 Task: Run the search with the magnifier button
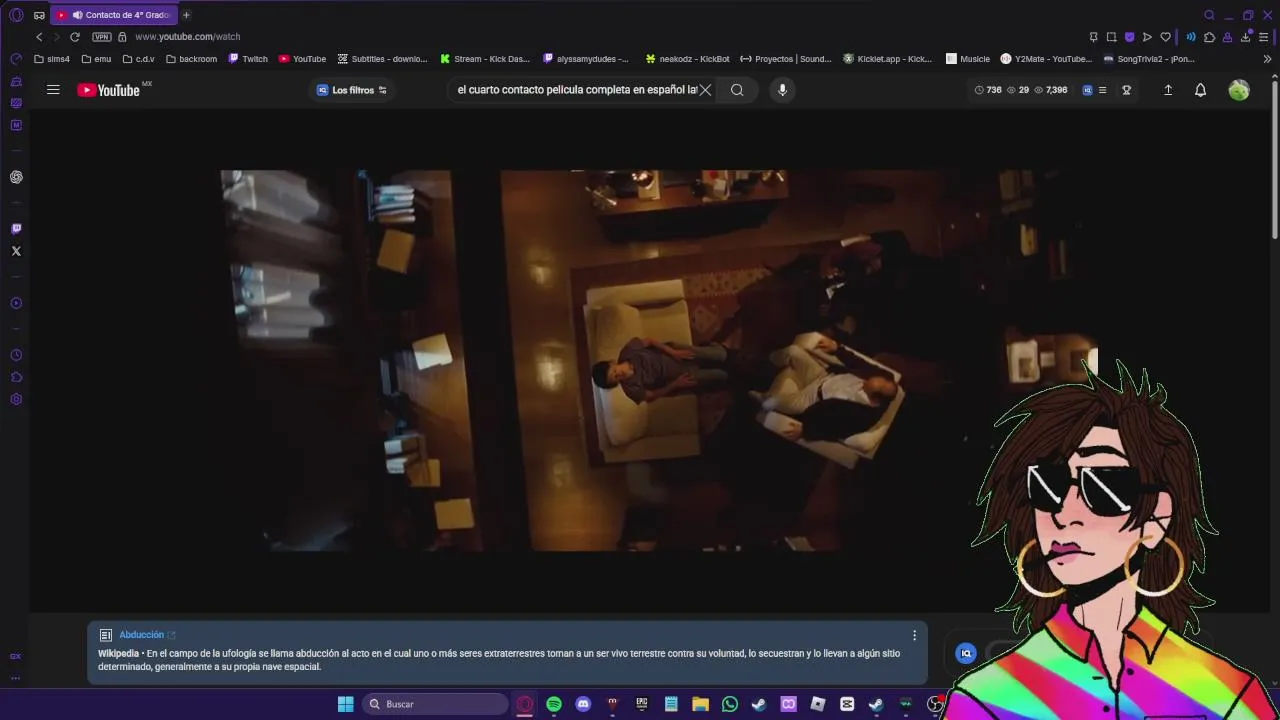click(737, 90)
